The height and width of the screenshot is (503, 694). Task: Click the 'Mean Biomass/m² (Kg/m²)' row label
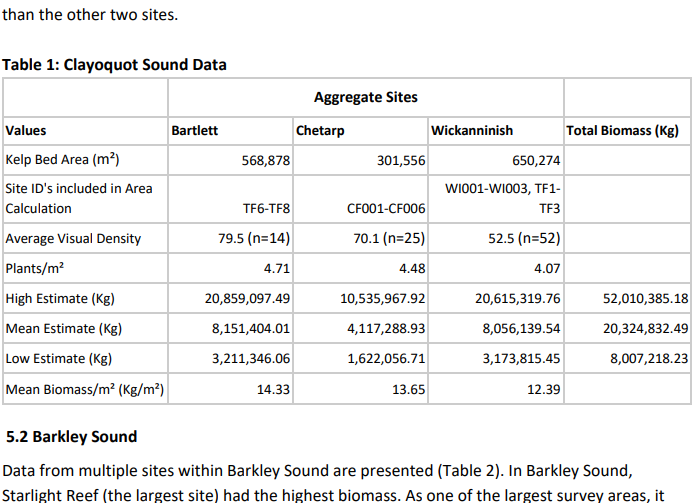(84, 389)
